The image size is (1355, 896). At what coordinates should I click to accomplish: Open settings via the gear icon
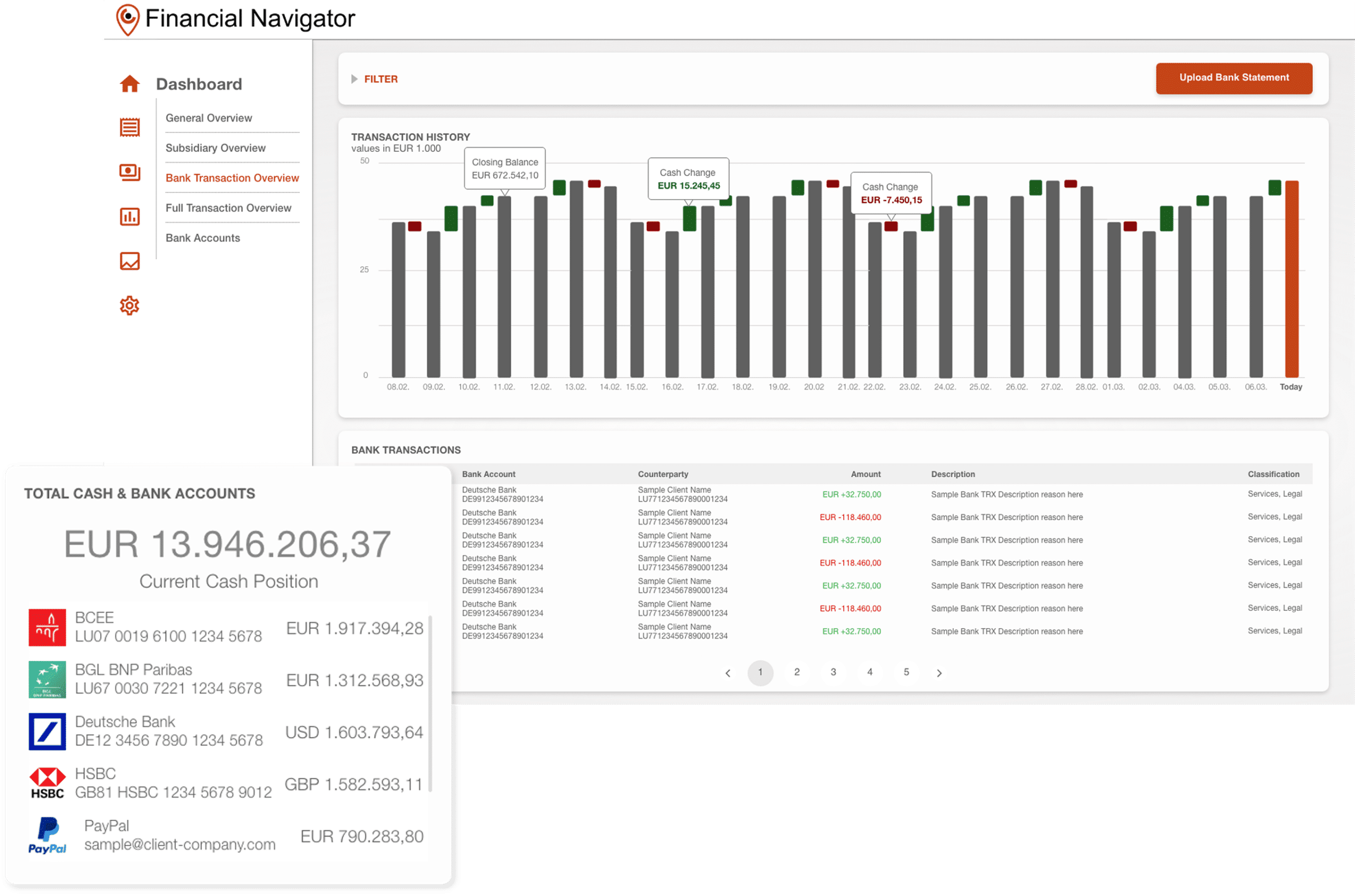[x=130, y=306]
